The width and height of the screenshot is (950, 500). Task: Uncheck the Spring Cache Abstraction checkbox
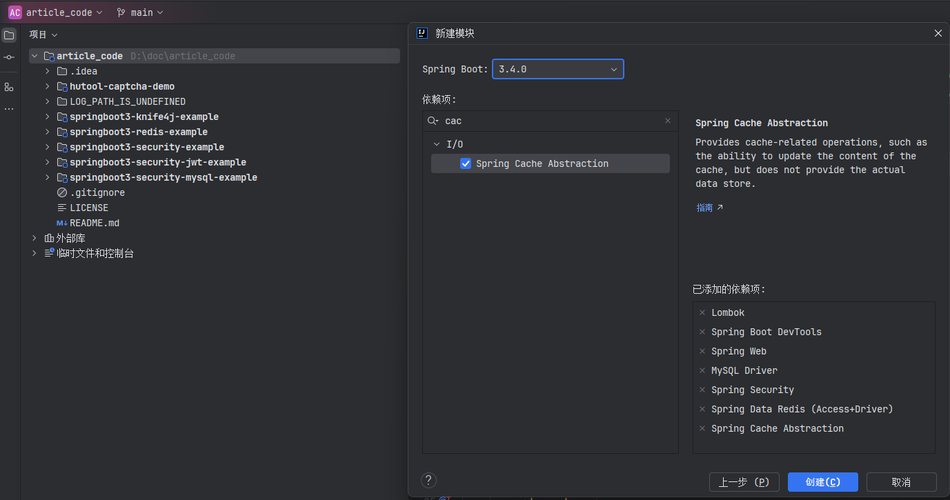[465, 164]
